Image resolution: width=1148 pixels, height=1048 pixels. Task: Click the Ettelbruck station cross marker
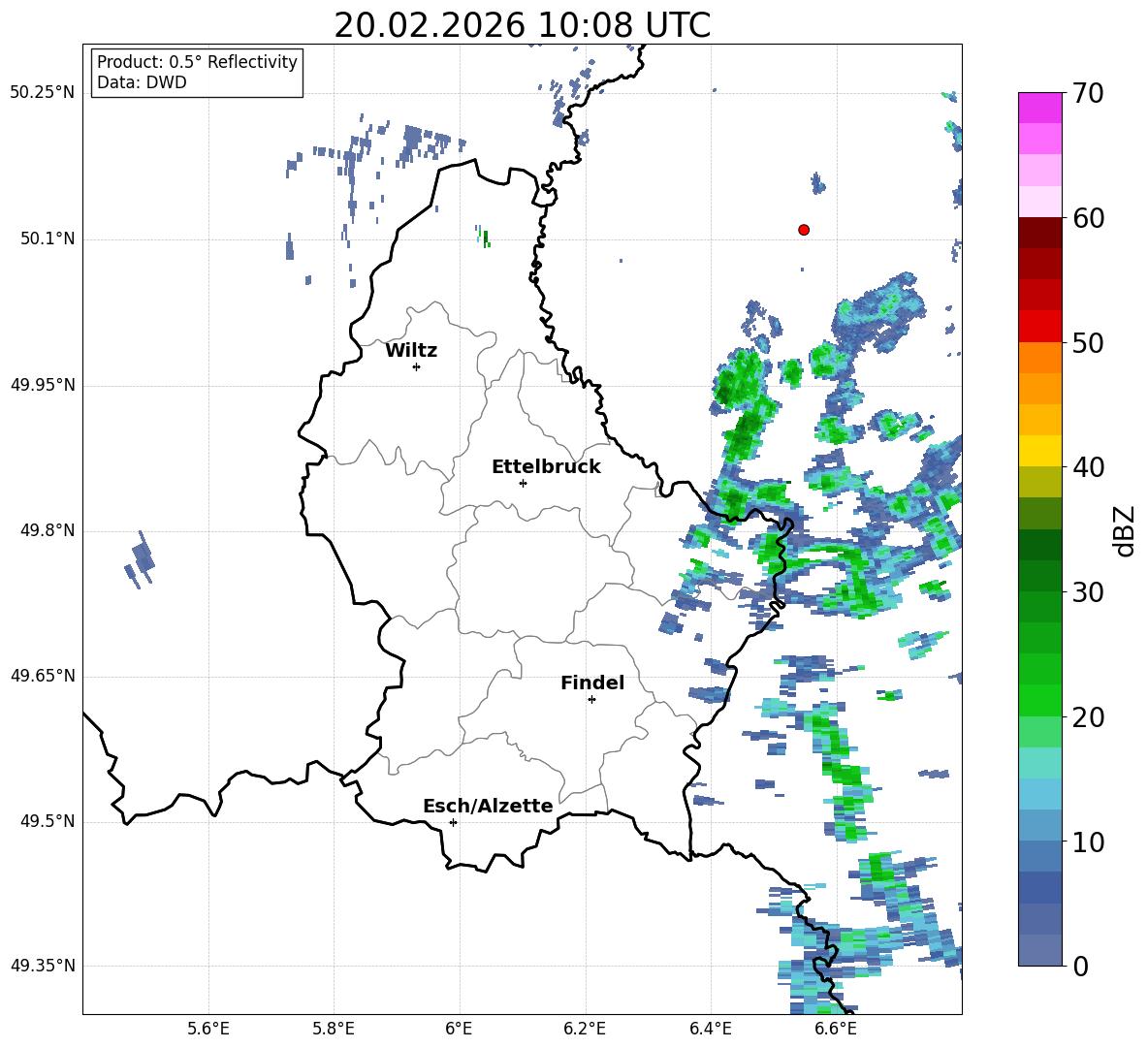[523, 483]
